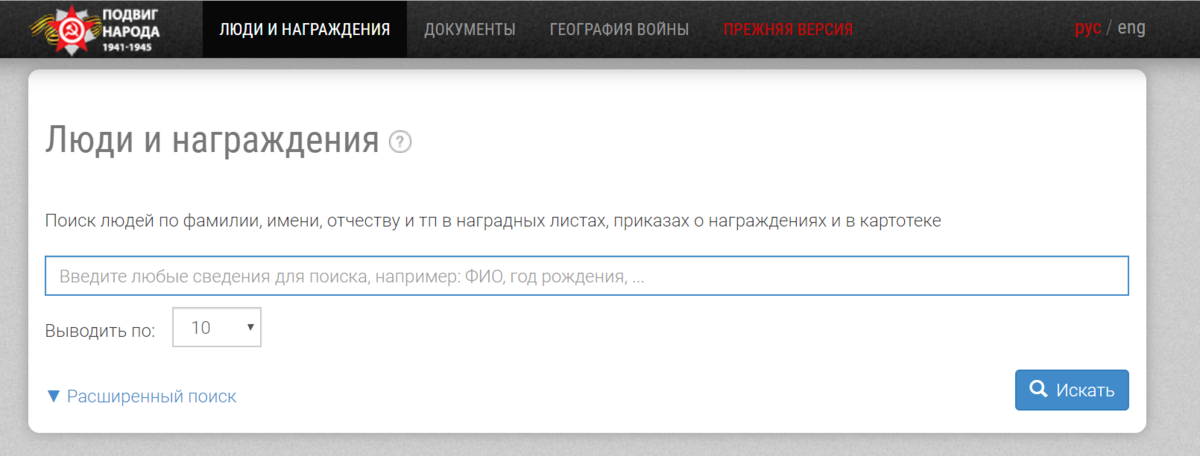
Task: Open the help question-mark icon near the heading
Action: coord(401,141)
